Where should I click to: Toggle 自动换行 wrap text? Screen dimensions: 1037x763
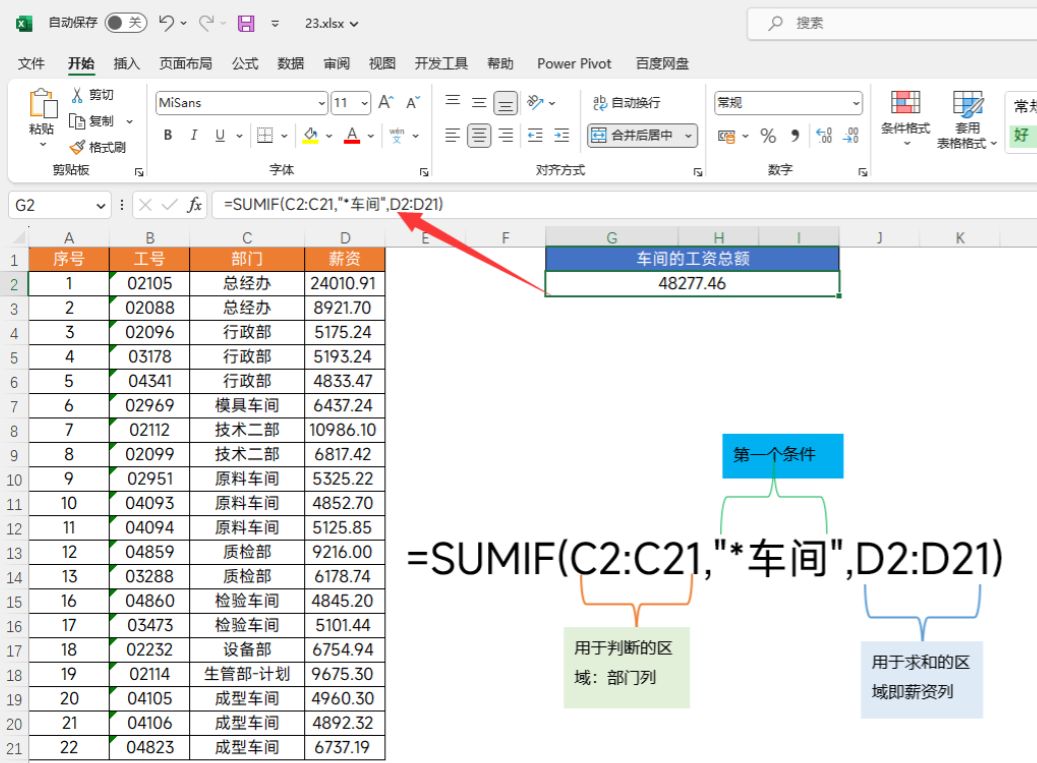tap(627, 102)
